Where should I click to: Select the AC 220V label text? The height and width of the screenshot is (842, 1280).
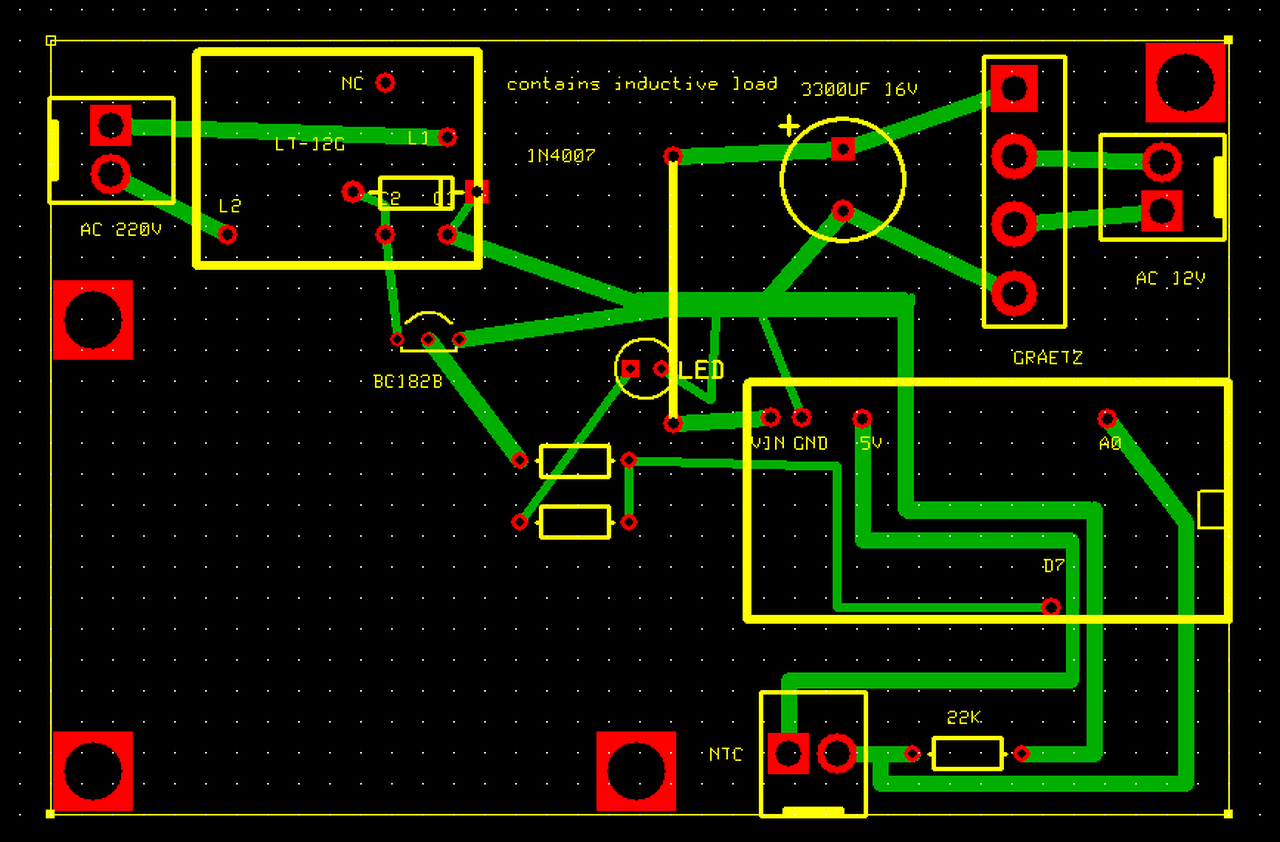click(x=120, y=230)
